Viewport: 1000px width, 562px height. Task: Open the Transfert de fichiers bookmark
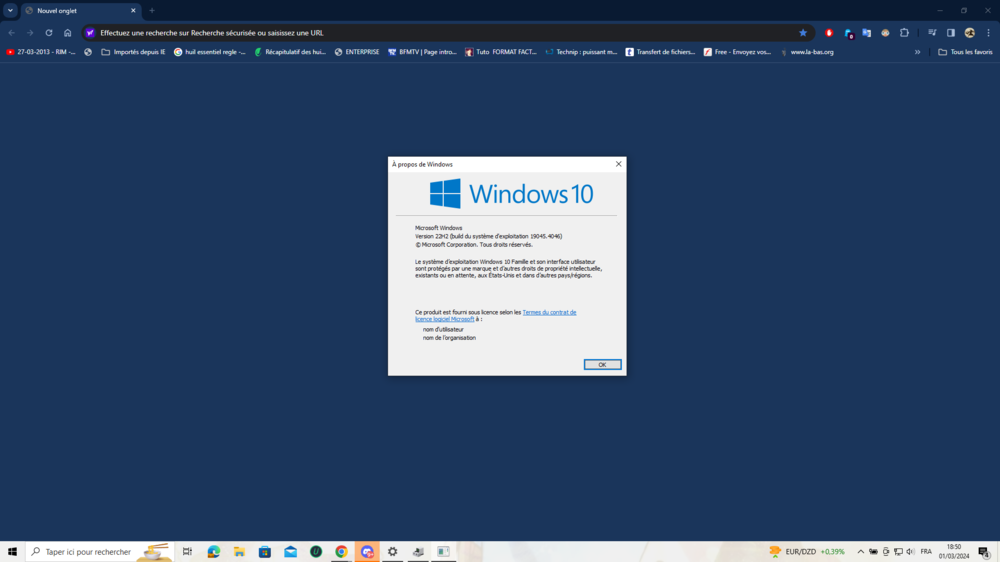(660, 52)
